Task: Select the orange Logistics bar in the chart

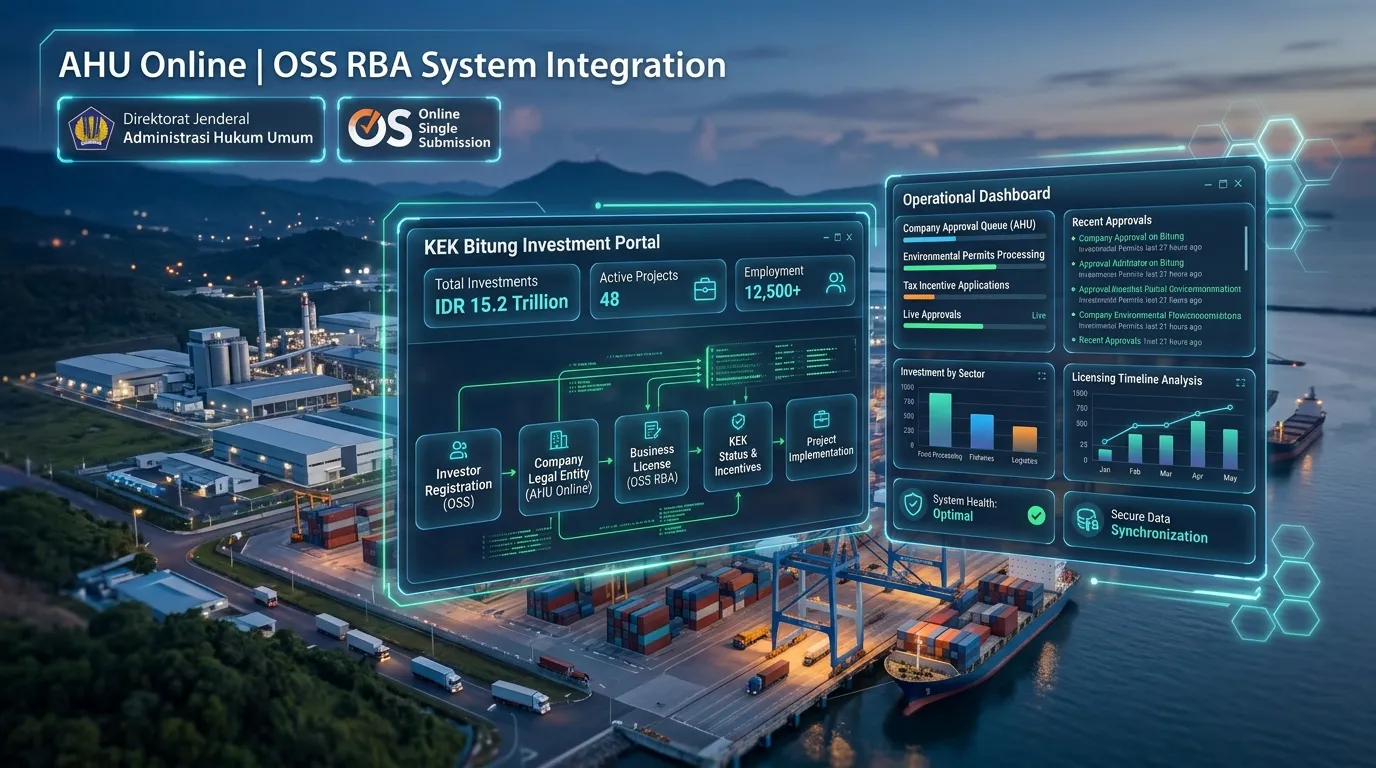Action: [1024, 439]
